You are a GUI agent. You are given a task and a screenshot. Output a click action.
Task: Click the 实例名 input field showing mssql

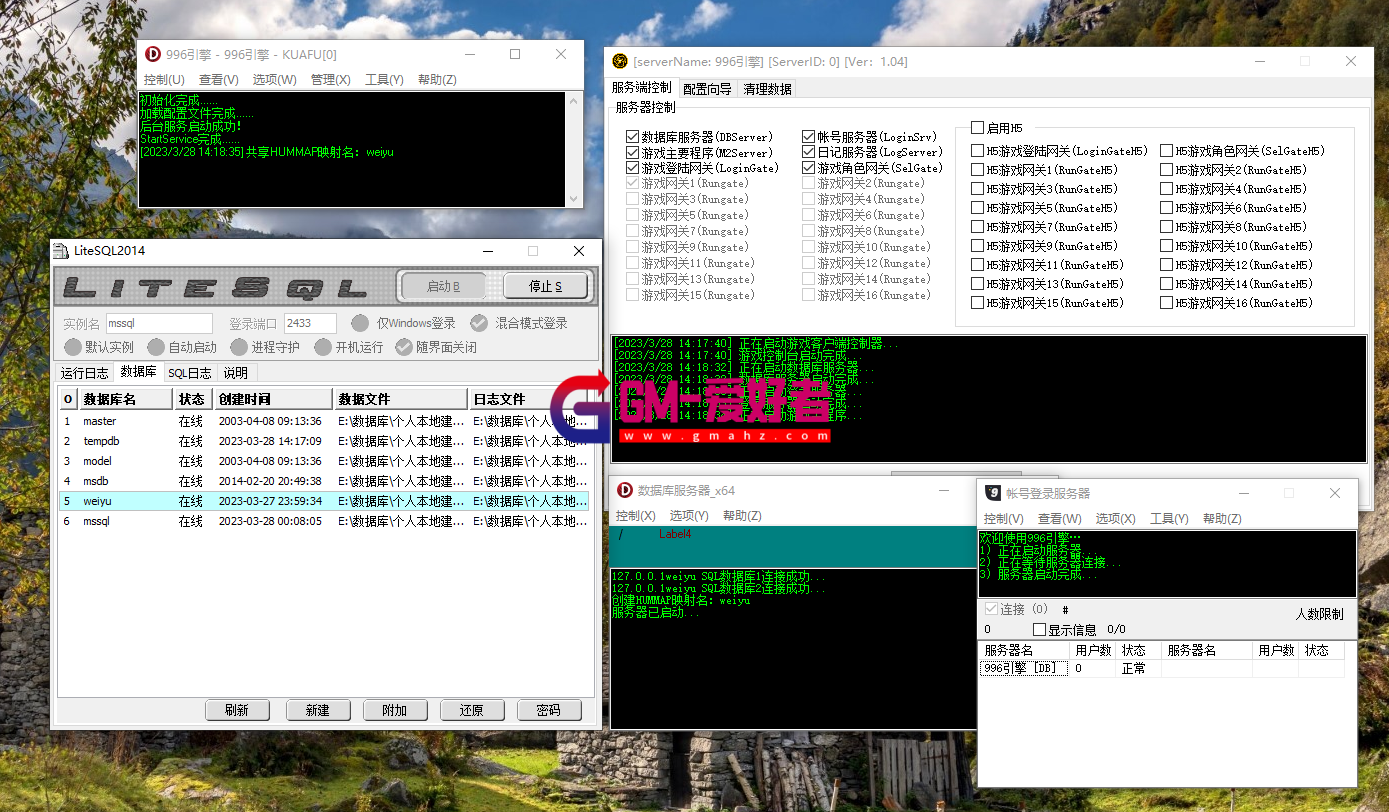(x=159, y=324)
